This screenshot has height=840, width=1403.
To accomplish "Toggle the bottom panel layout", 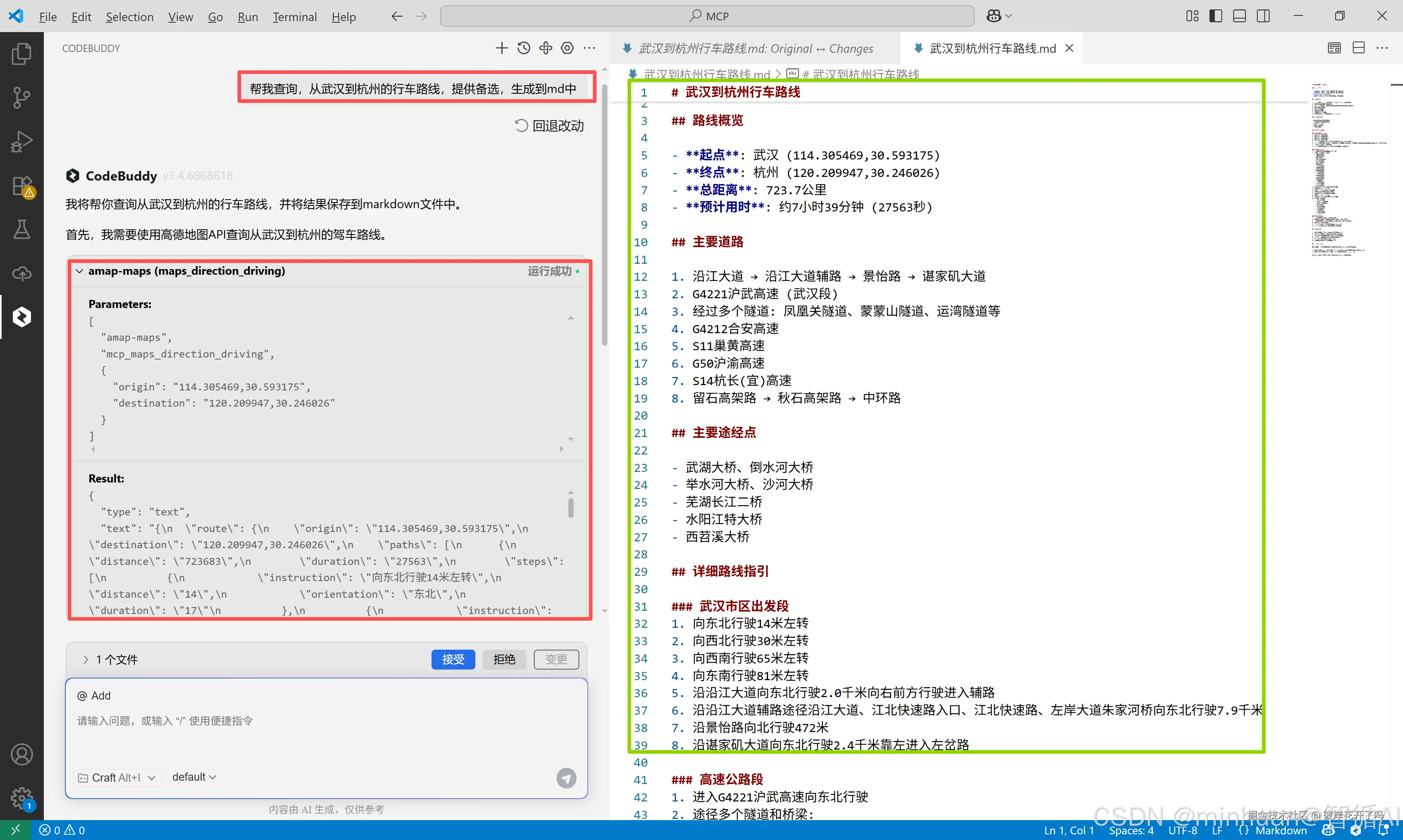I will point(1239,16).
